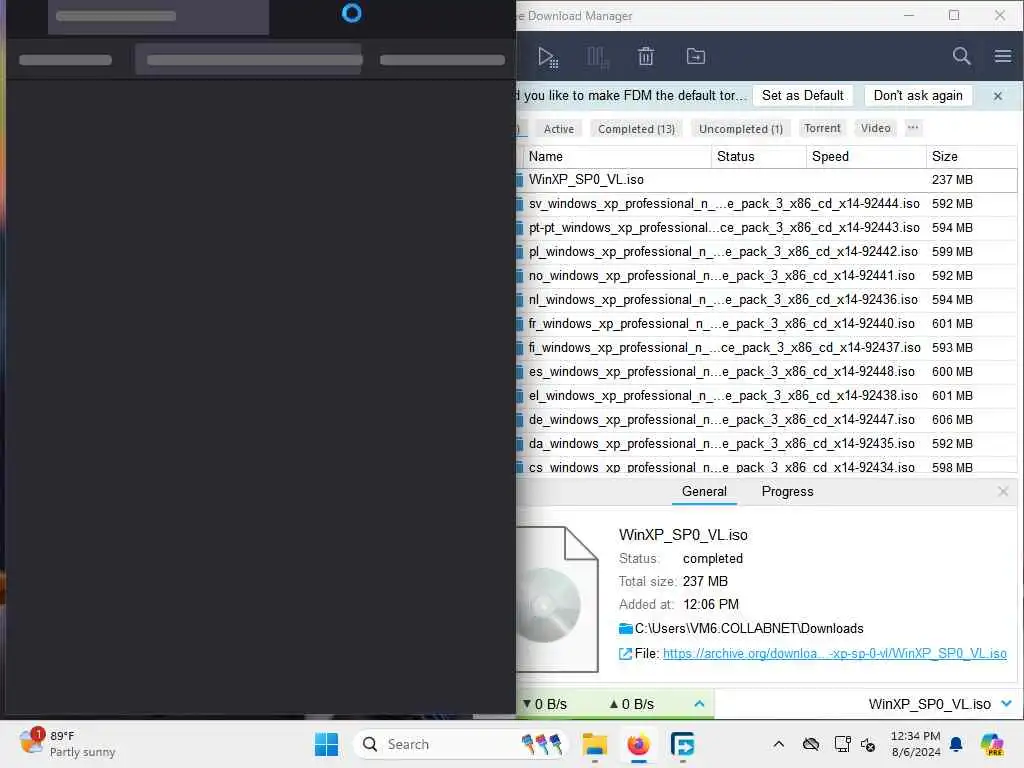Open search in Download Manager
The image size is (1024, 768).
(961, 56)
